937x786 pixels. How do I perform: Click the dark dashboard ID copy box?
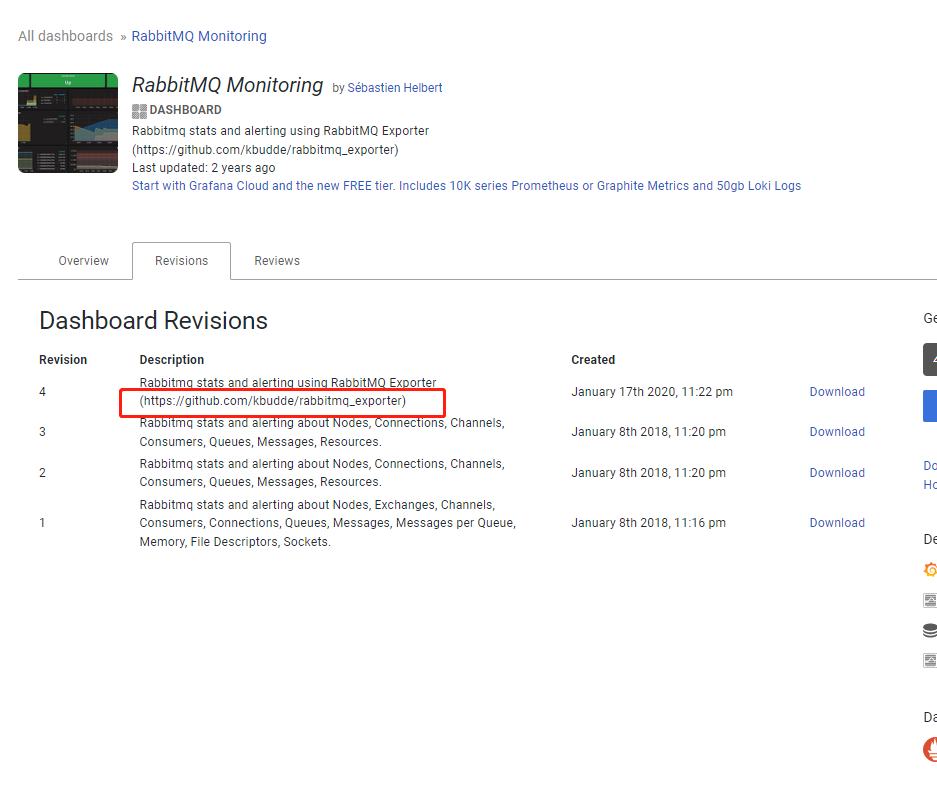[x=930, y=359]
